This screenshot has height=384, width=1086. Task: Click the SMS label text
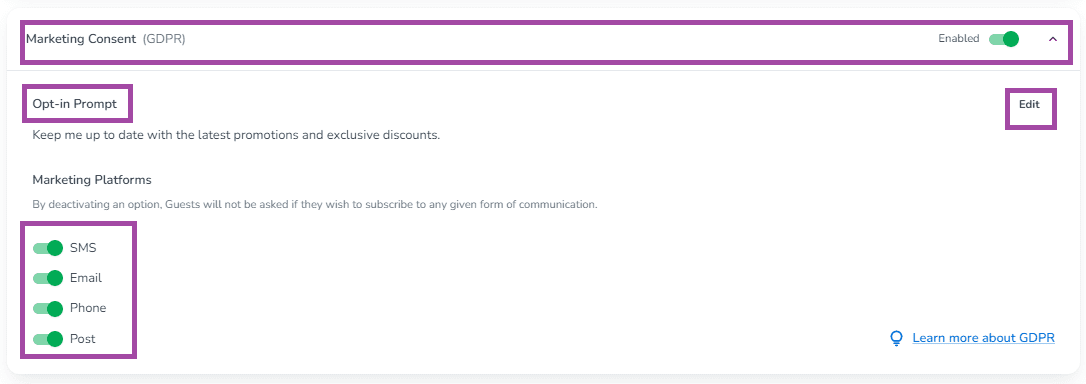(83, 248)
